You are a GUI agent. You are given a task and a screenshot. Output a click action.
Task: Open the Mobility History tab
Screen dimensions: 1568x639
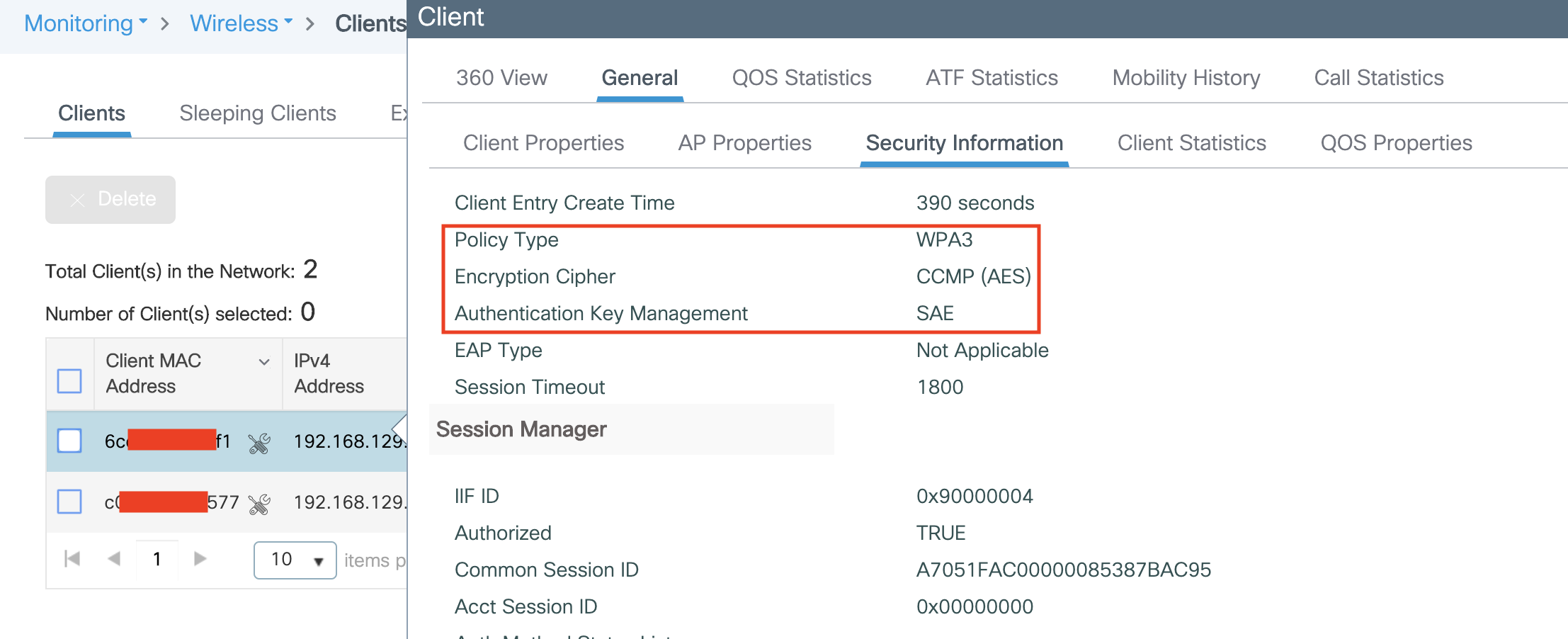tap(1186, 78)
